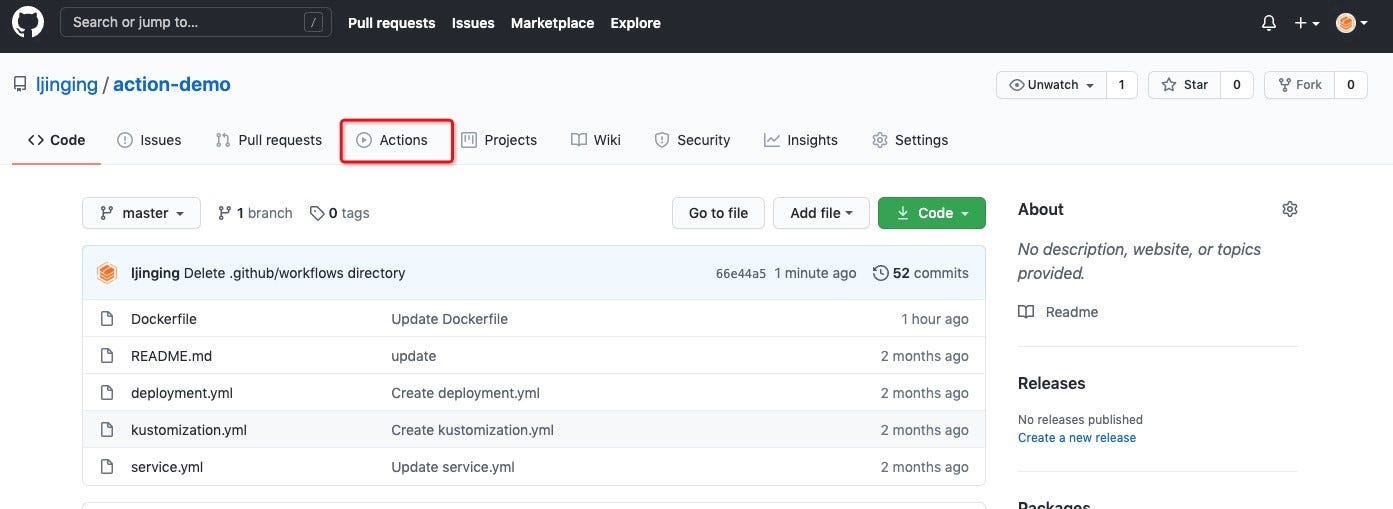Open the action-demo repository link
Image resolution: width=1393 pixels, height=509 pixels.
click(172, 84)
